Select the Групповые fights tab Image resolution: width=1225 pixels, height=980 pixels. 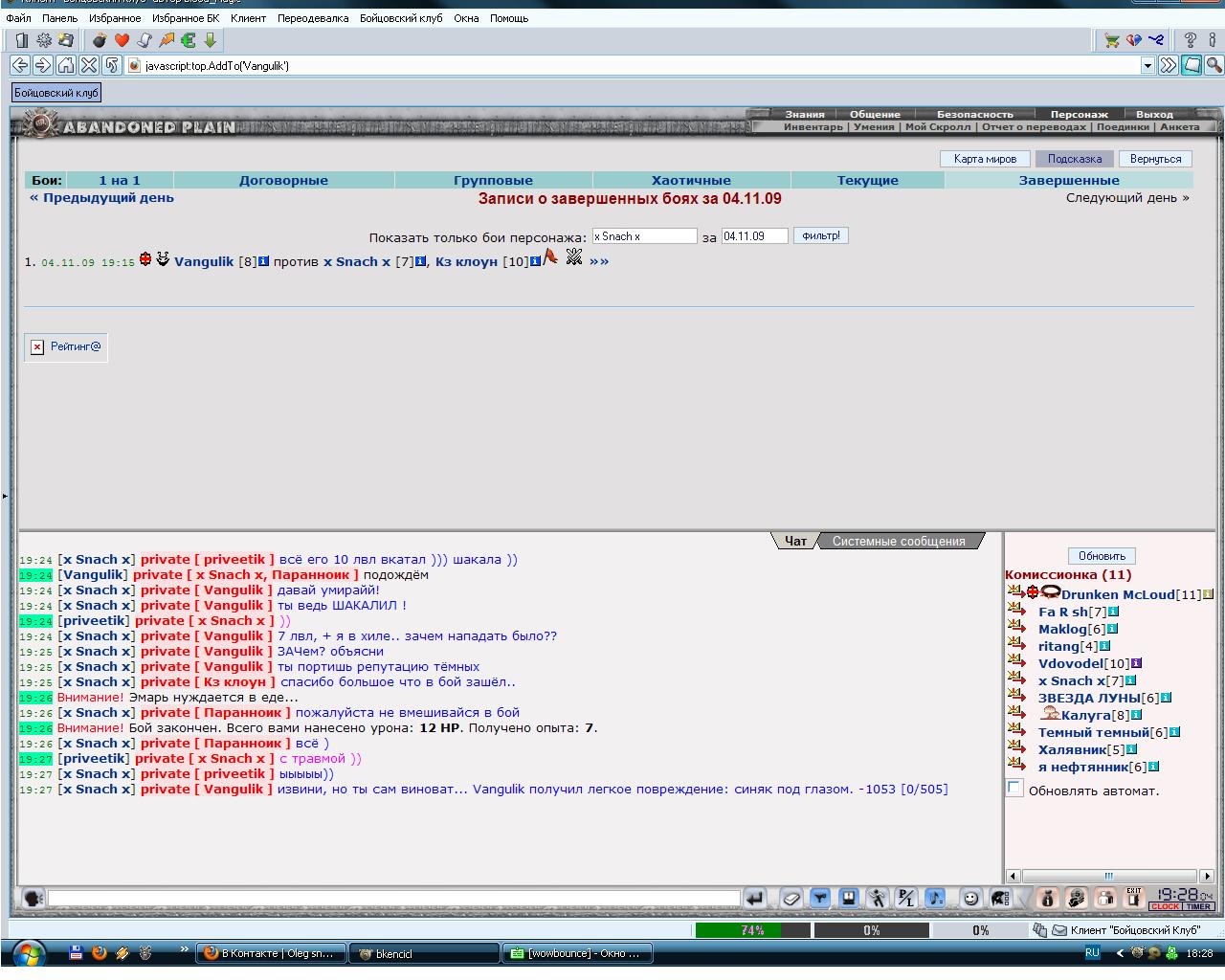pyautogui.click(x=493, y=180)
